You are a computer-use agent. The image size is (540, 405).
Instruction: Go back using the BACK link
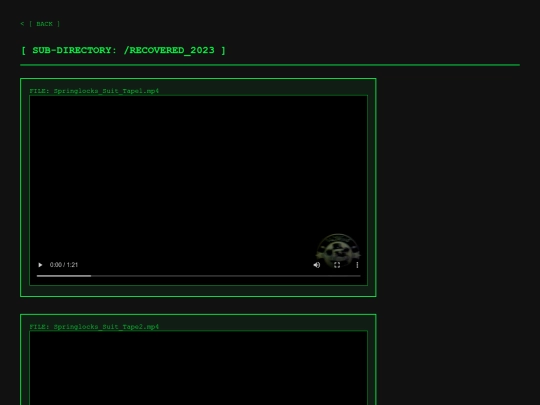pyautogui.click(x=40, y=24)
